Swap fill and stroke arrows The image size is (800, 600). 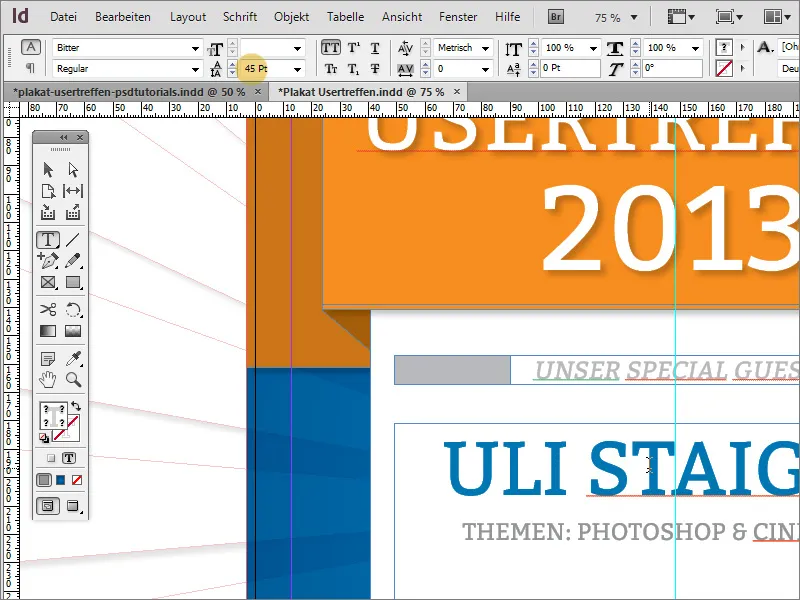point(76,406)
